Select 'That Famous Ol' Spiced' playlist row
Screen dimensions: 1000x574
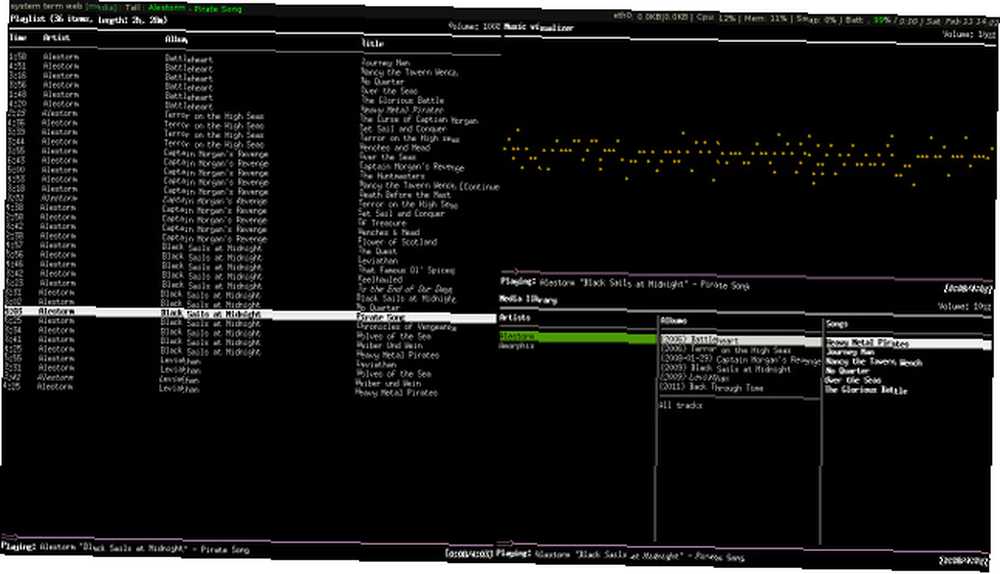[251, 269]
